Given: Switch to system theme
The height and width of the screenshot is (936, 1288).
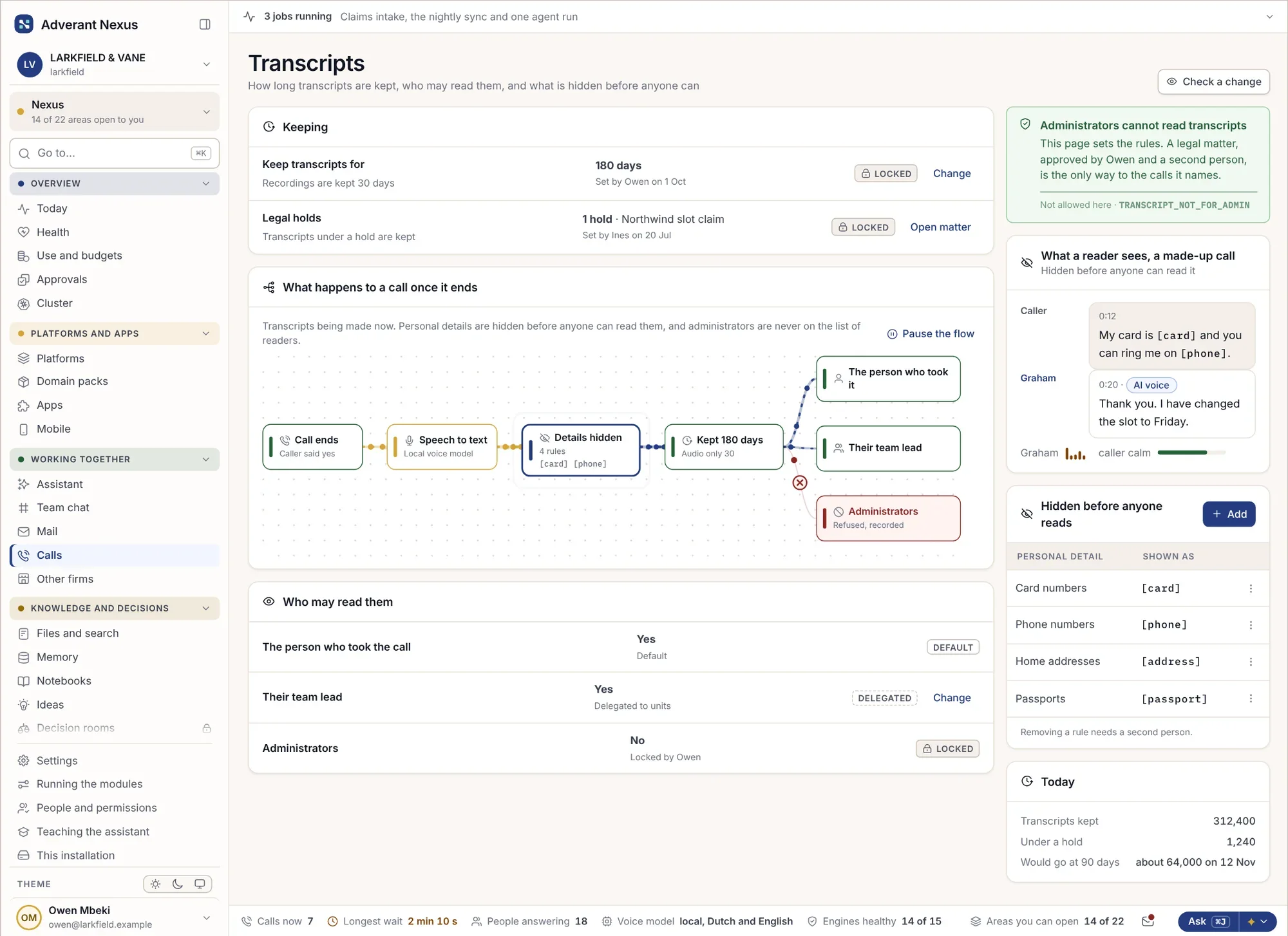Looking at the screenshot, I should pos(200,884).
